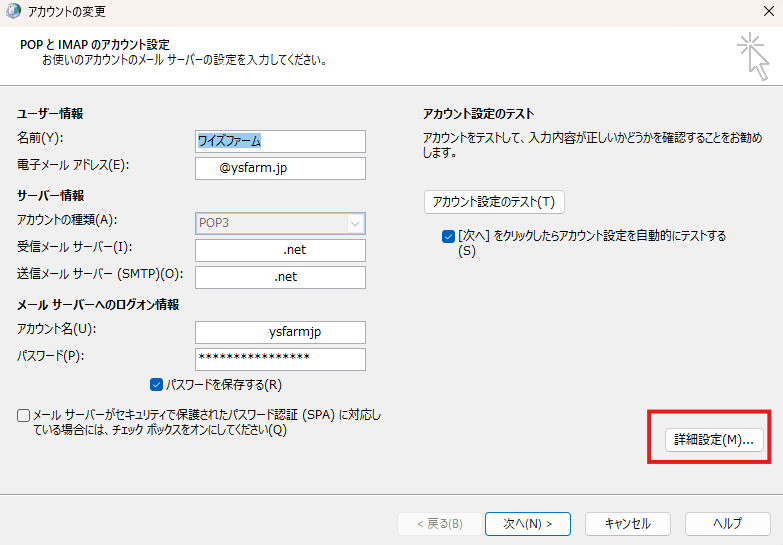Select the 送信メール サーバー (SMTP) field
The height and width of the screenshot is (545, 783).
(281, 277)
